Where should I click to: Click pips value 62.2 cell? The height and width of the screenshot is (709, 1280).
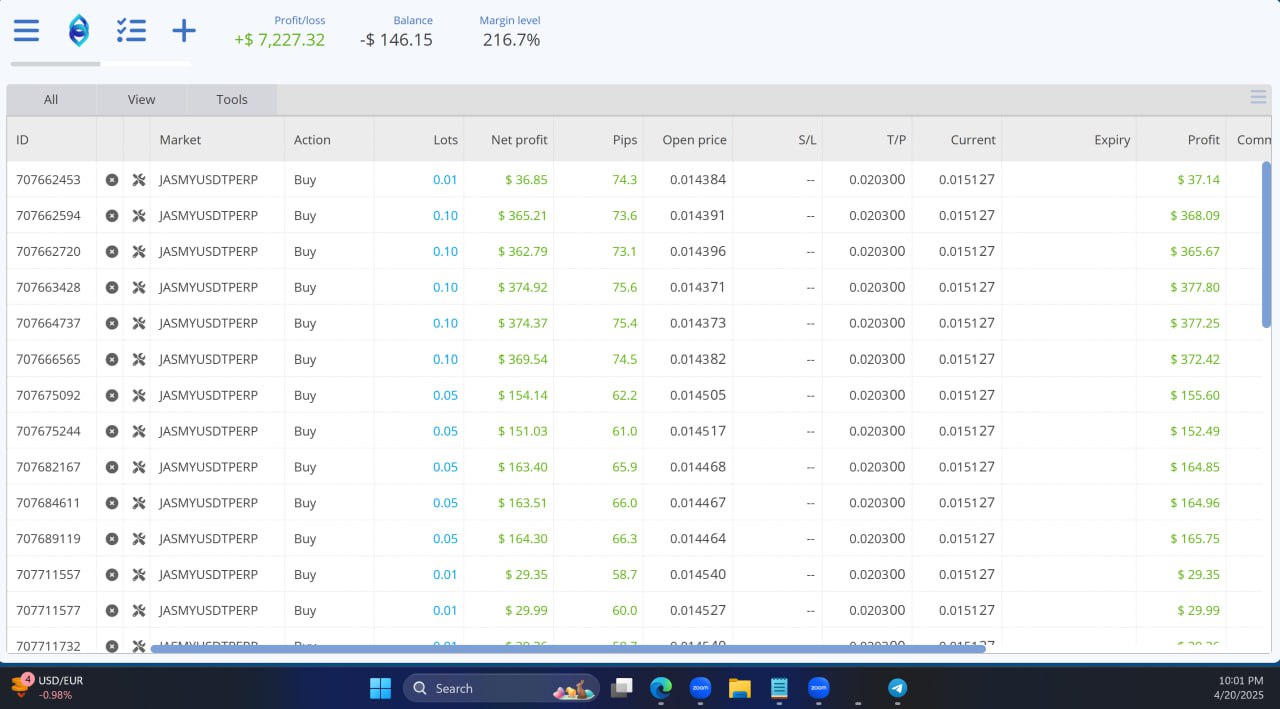(x=624, y=396)
